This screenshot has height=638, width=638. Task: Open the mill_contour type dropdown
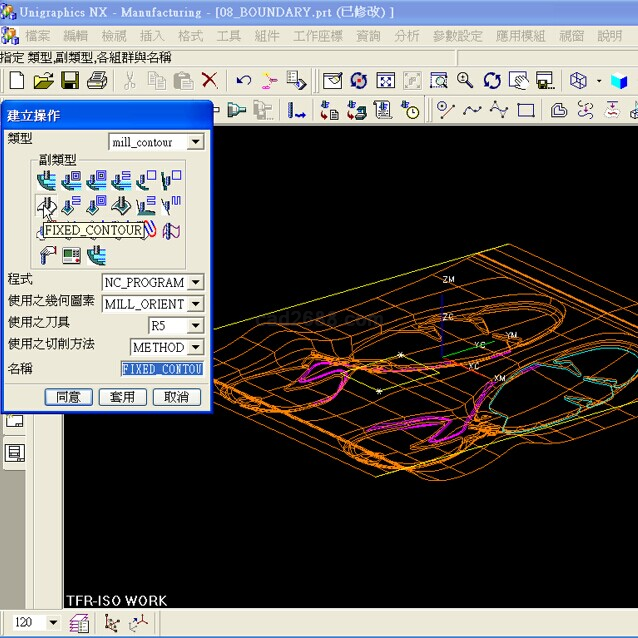[196, 142]
